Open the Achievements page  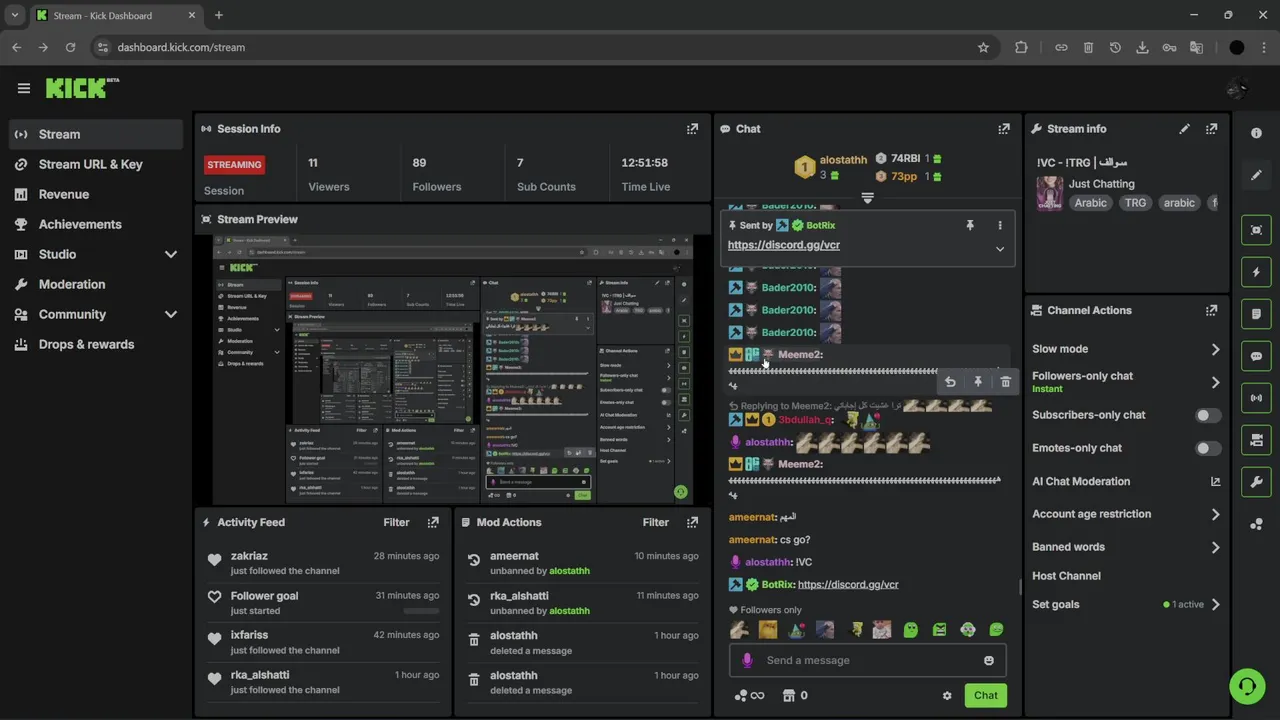pyautogui.click(x=97, y=224)
